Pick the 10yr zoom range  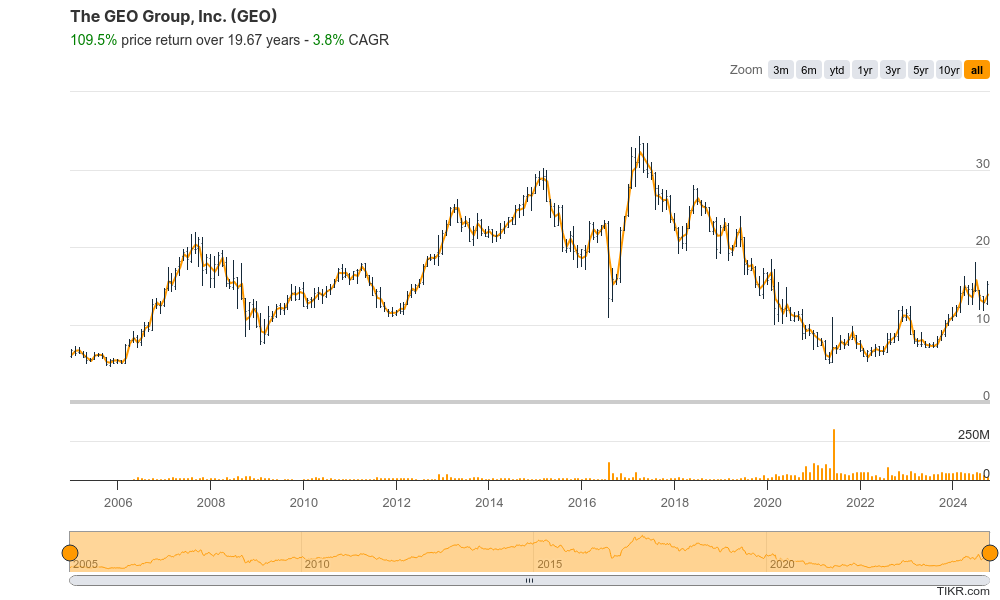(949, 70)
